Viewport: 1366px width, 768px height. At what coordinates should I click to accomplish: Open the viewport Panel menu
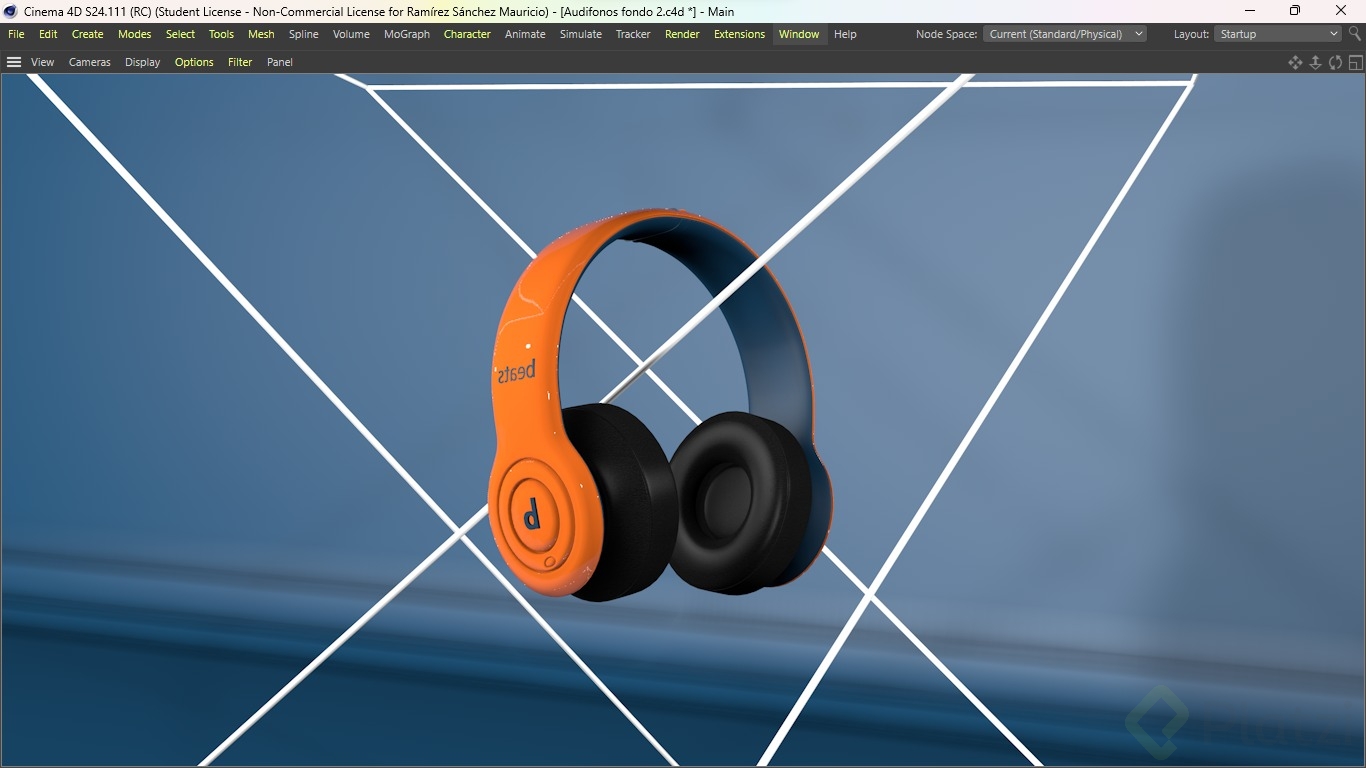(x=280, y=62)
